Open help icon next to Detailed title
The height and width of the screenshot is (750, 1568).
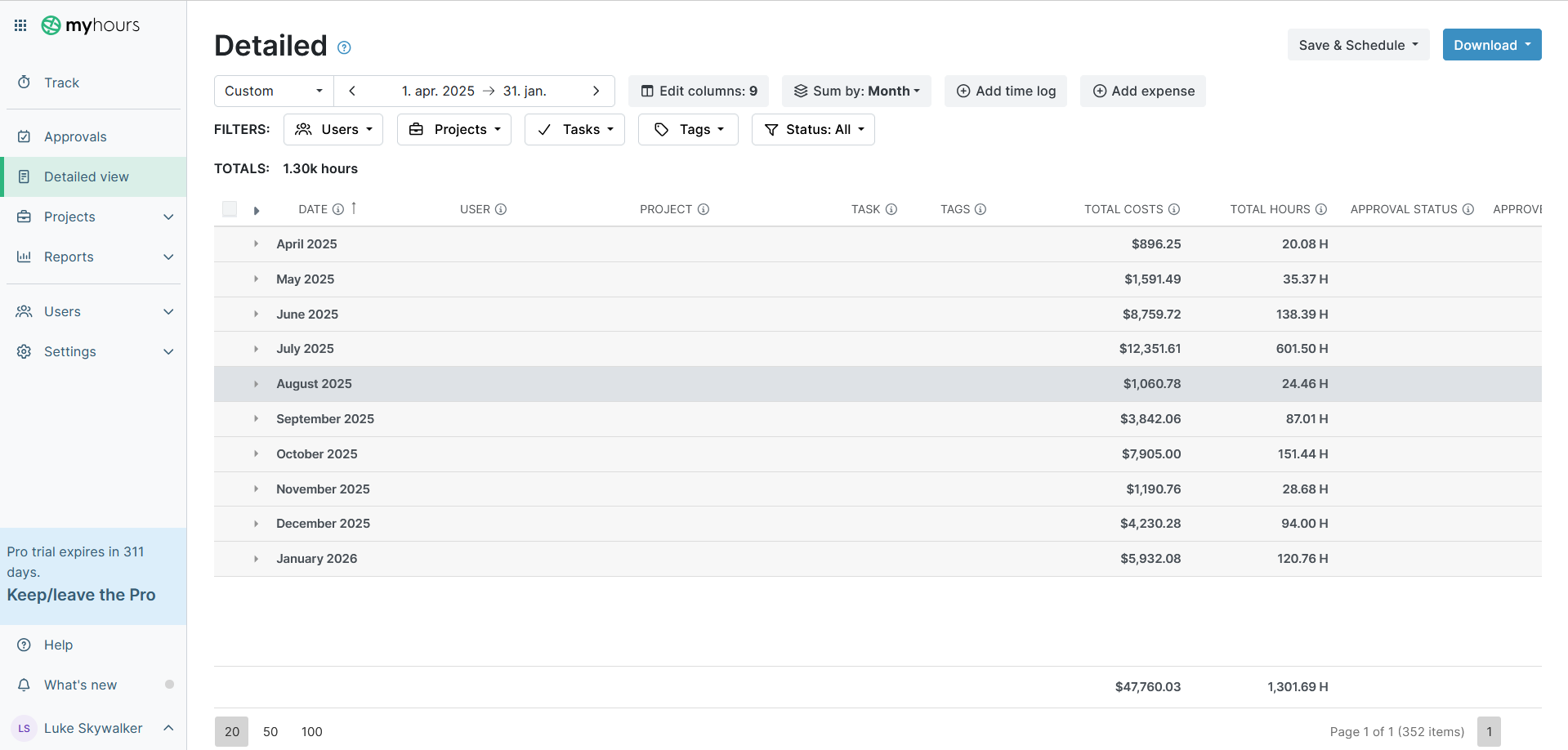click(x=344, y=47)
